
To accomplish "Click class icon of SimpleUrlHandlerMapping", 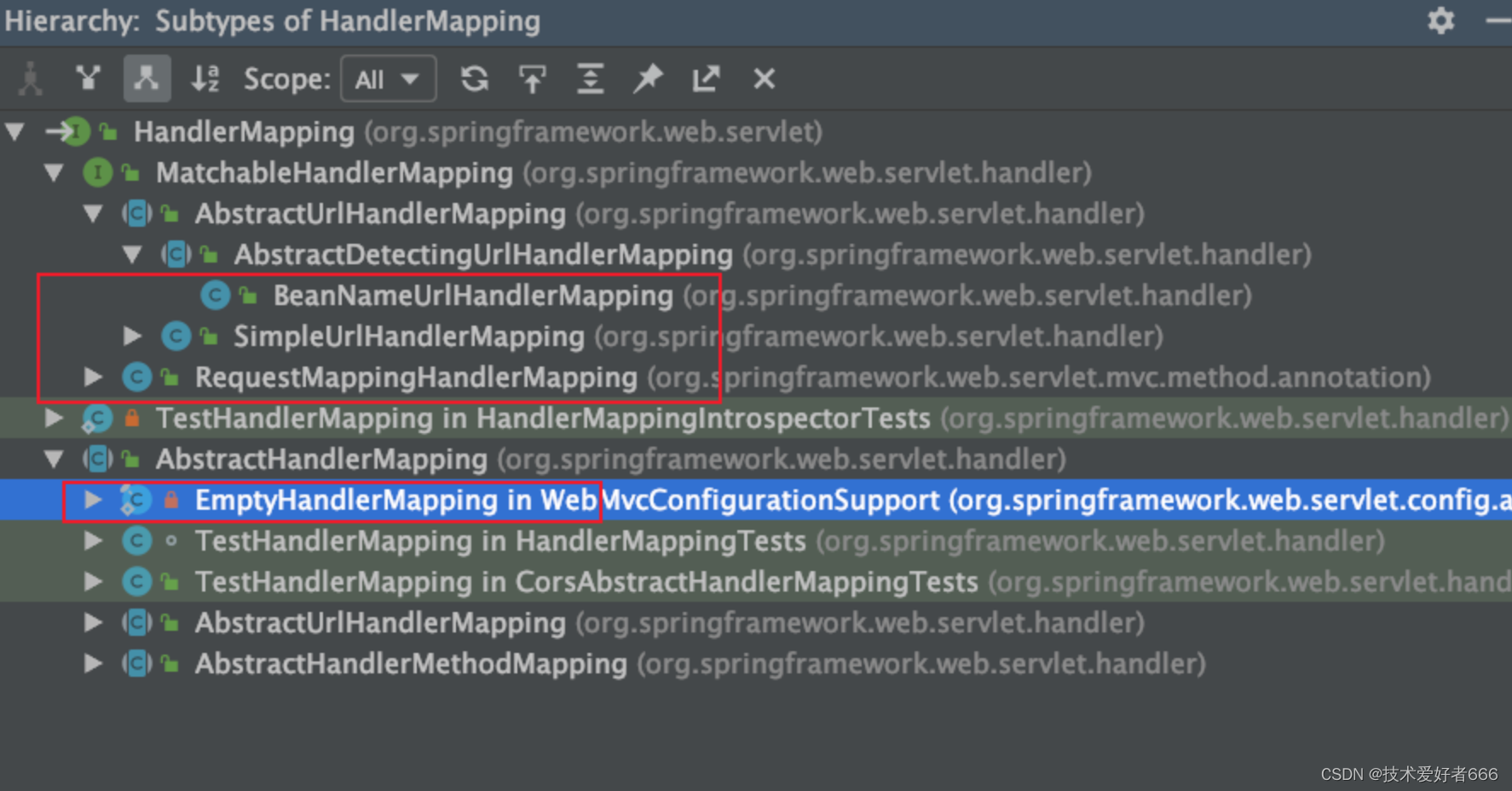I will (x=176, y=337).
